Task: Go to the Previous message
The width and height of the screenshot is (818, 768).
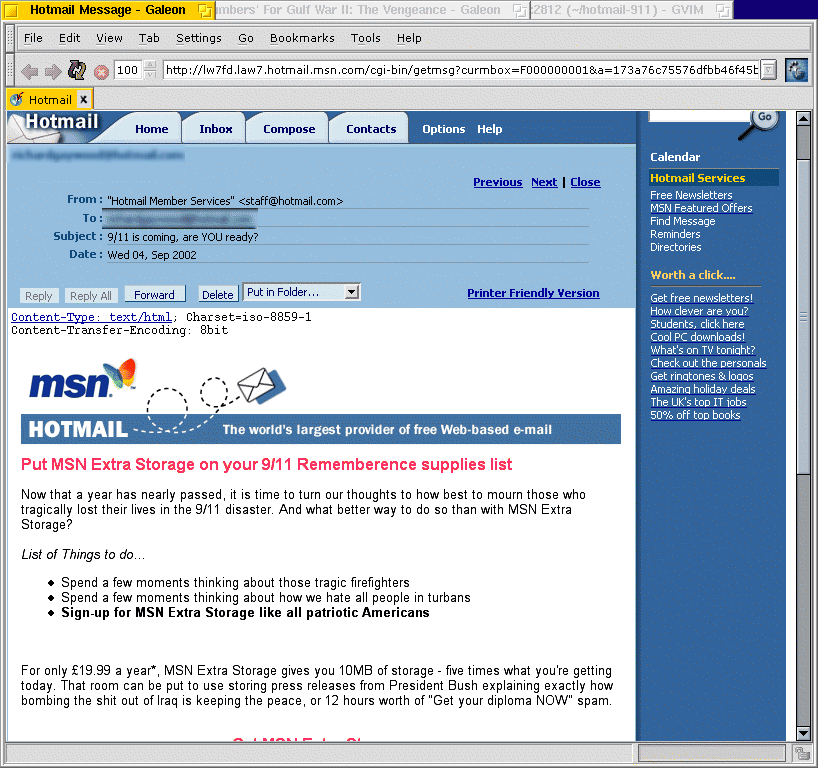Action: click(x=498, y=182)
